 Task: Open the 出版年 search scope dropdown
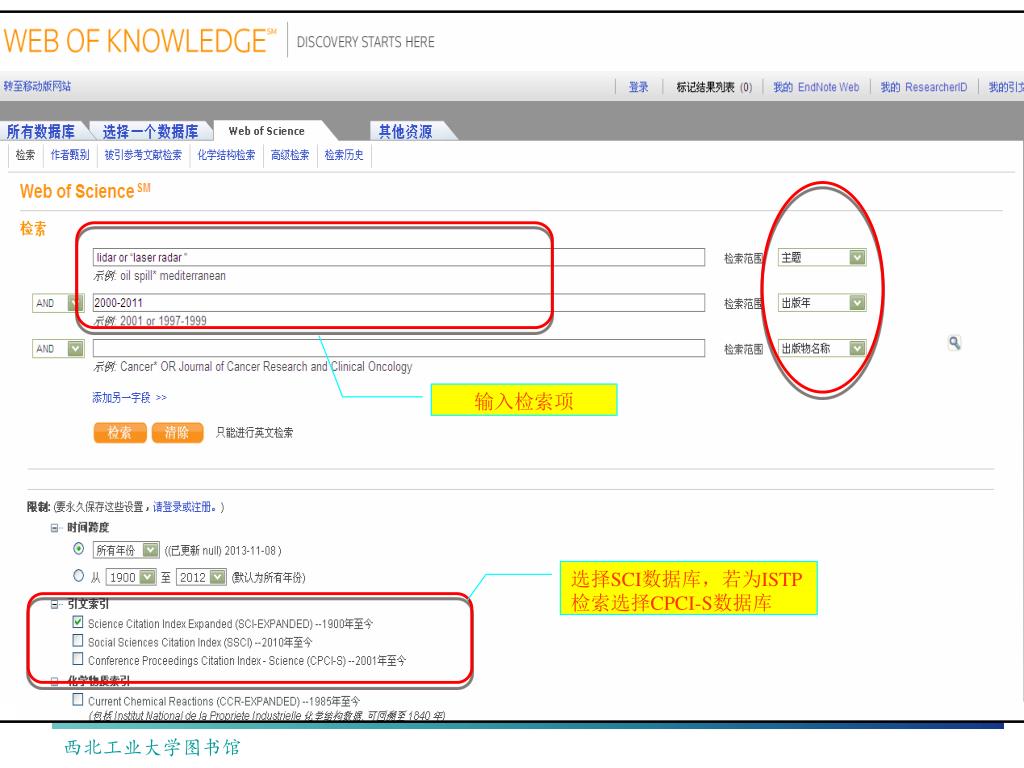pyautogui.click(x=822, y=302)
